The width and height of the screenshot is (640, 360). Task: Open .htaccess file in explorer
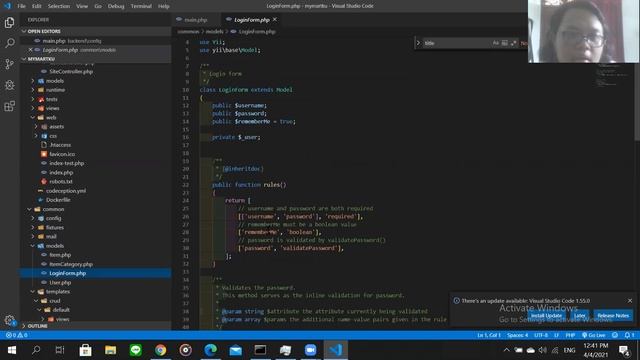point(60,145)
